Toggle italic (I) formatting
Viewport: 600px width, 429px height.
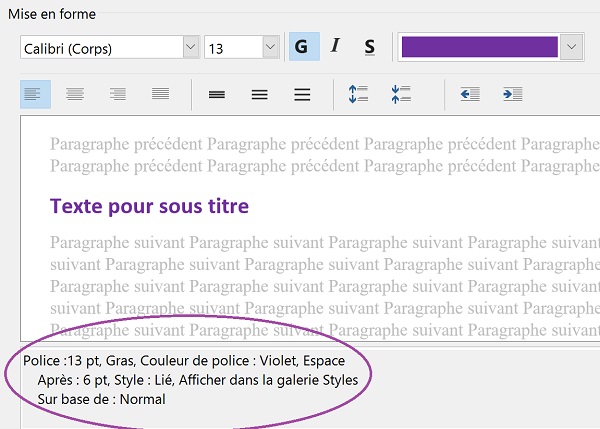tap(335, 47)
